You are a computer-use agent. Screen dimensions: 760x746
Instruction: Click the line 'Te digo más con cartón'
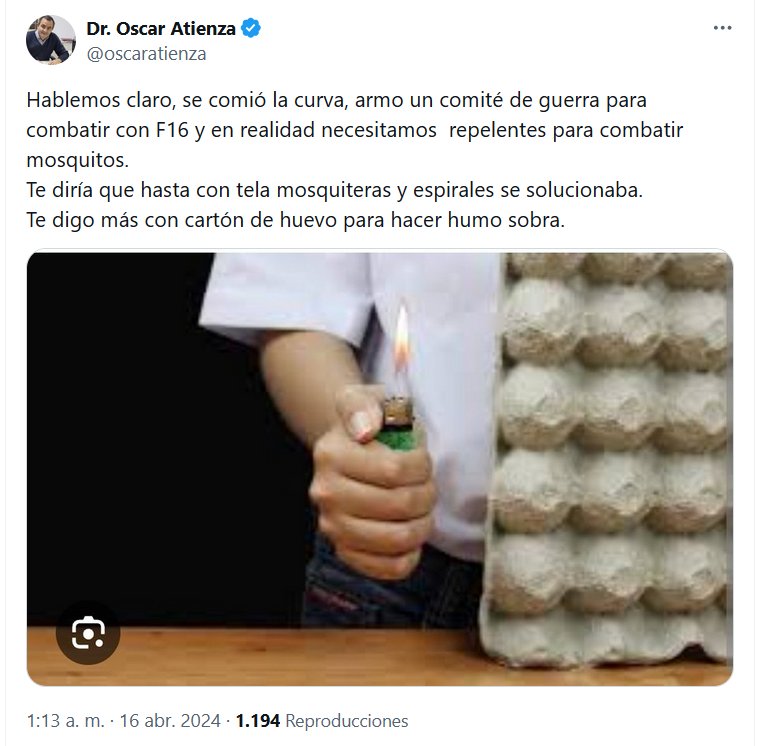(x=296, y=221)
